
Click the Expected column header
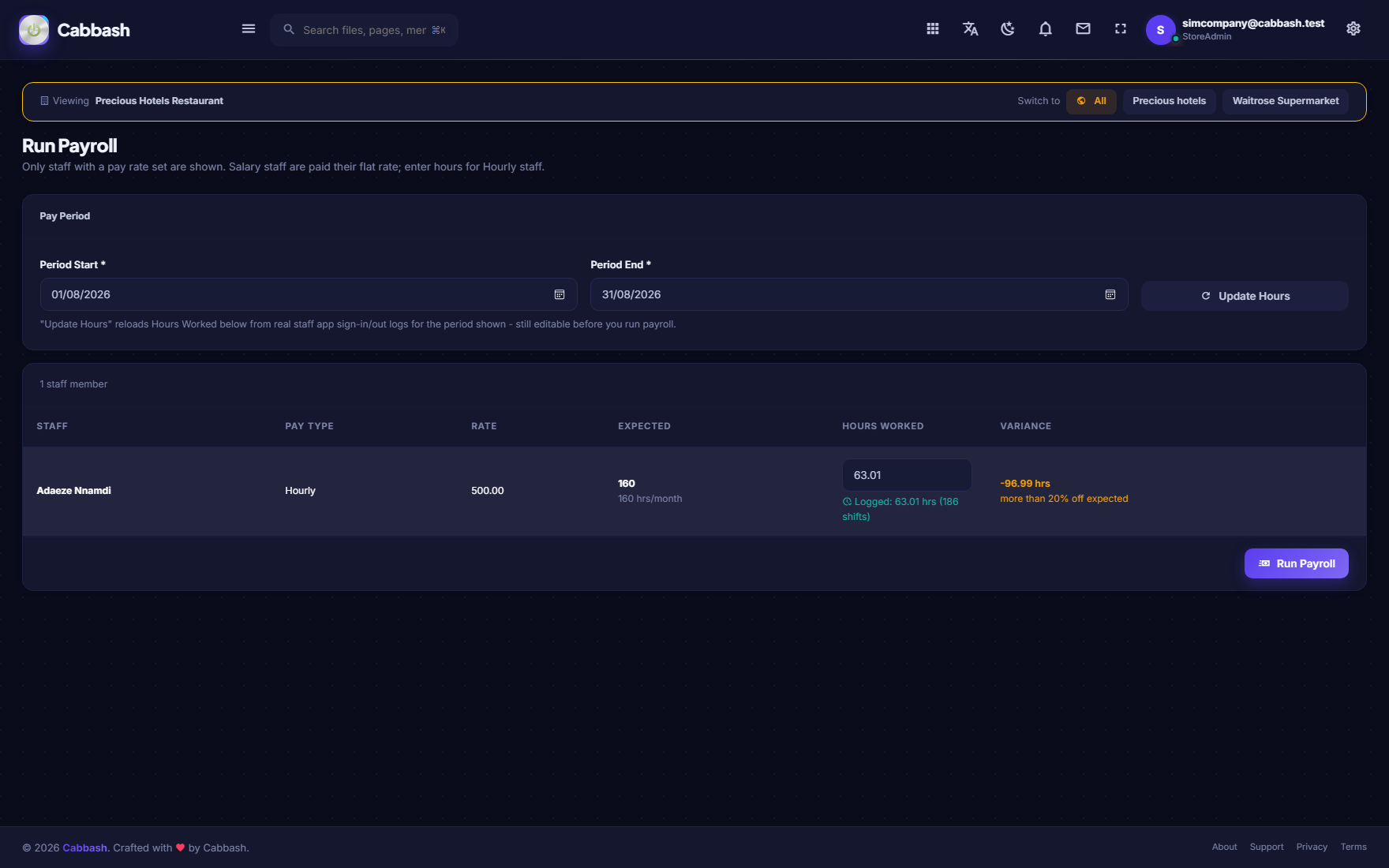(644, 426)
